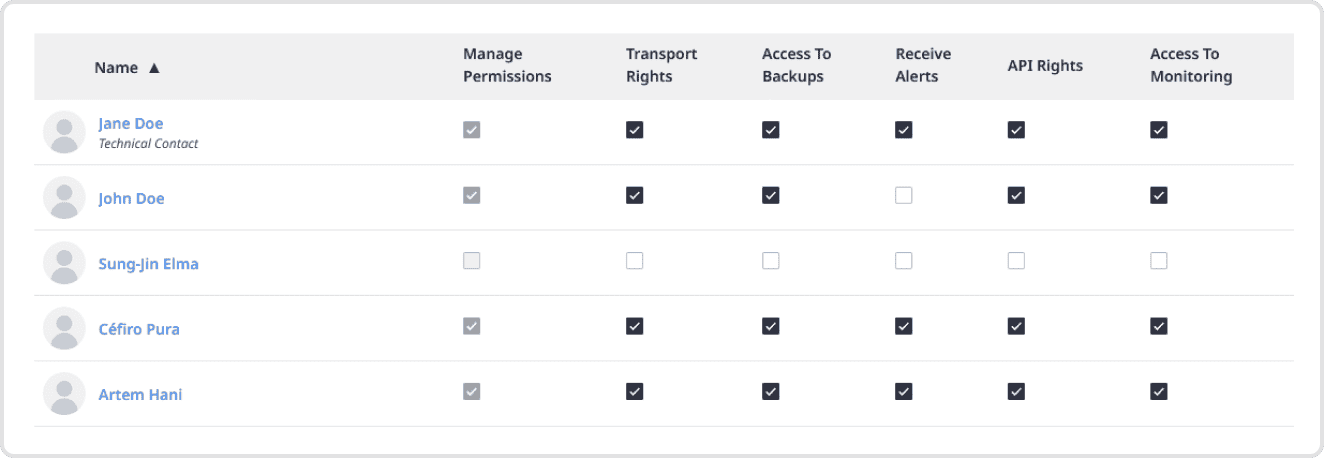The height and width of the screenshot is (458, 1324).
Task: Click the Name sort arrow
Action: 154,68
